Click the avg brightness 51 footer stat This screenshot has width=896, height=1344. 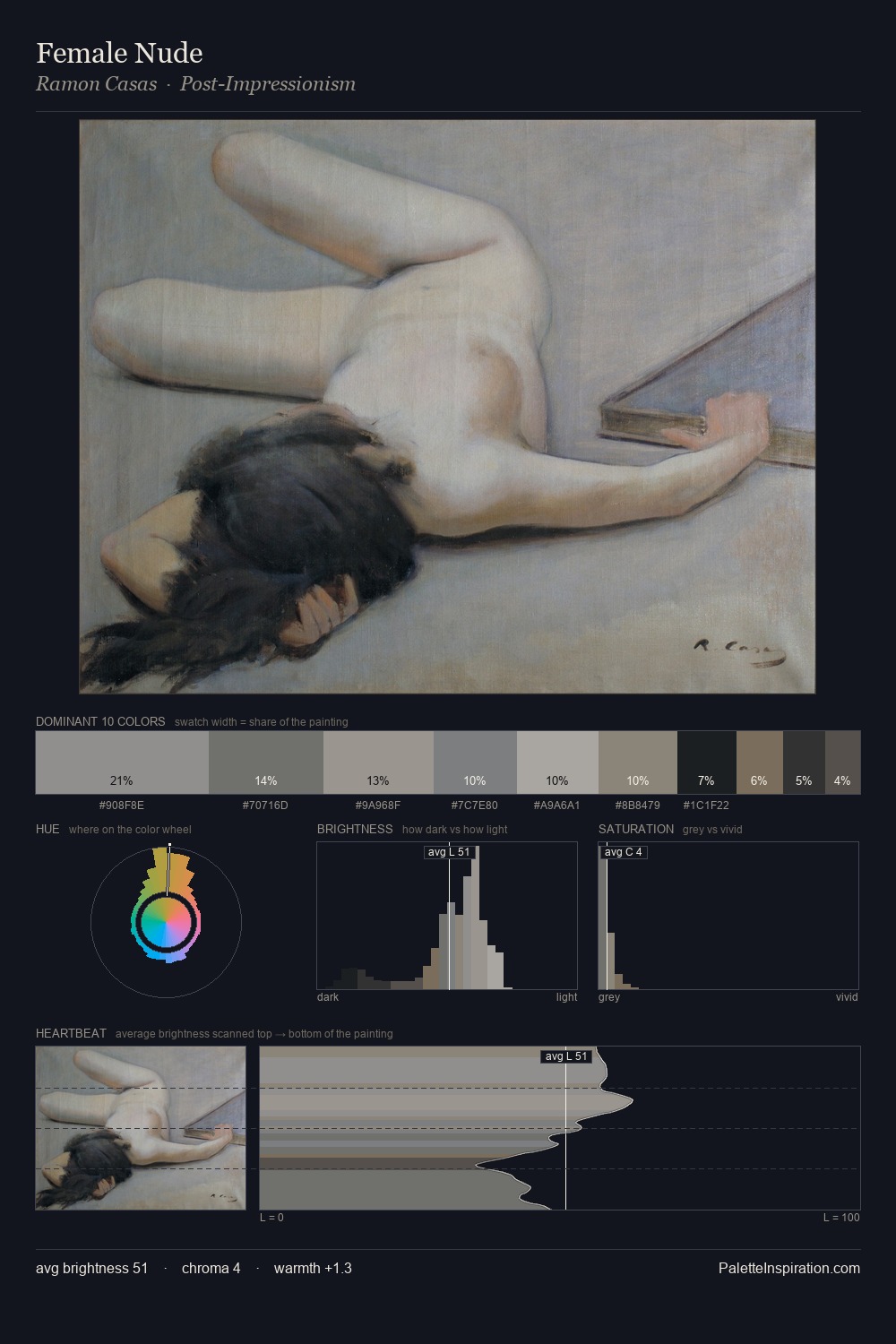(x=91, y=1269)
